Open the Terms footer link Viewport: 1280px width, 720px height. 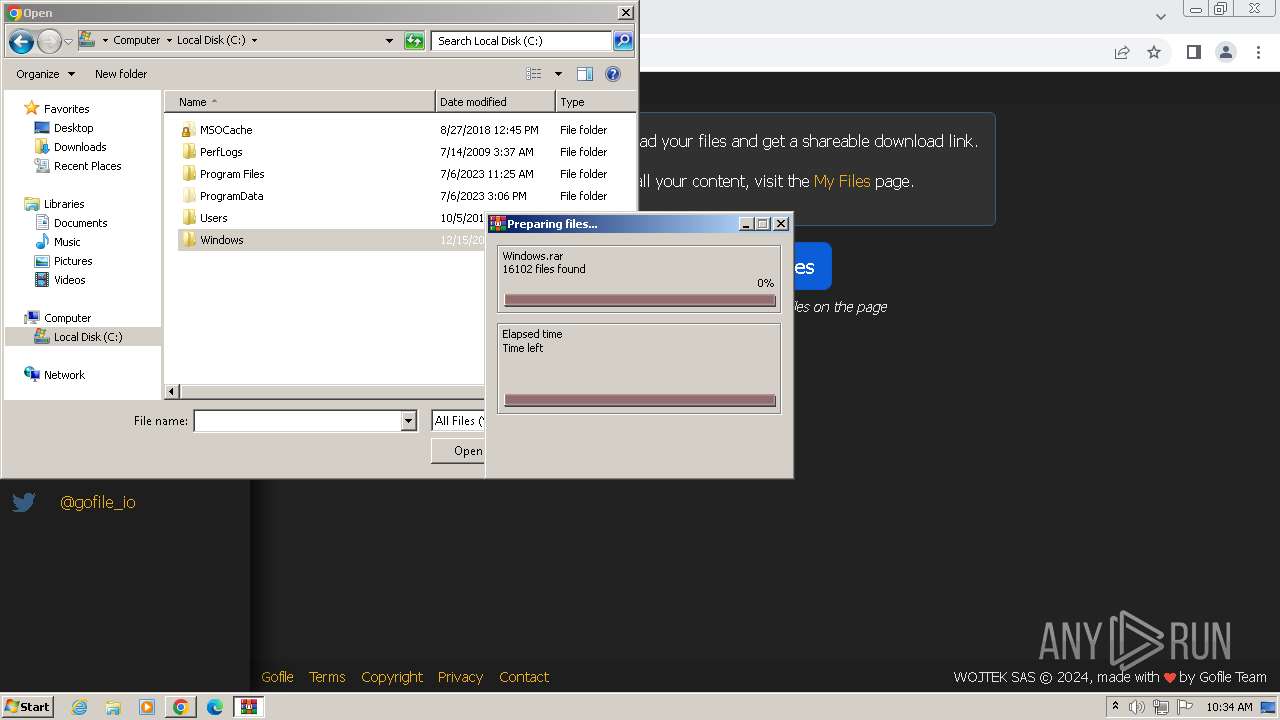pos(327,677)
